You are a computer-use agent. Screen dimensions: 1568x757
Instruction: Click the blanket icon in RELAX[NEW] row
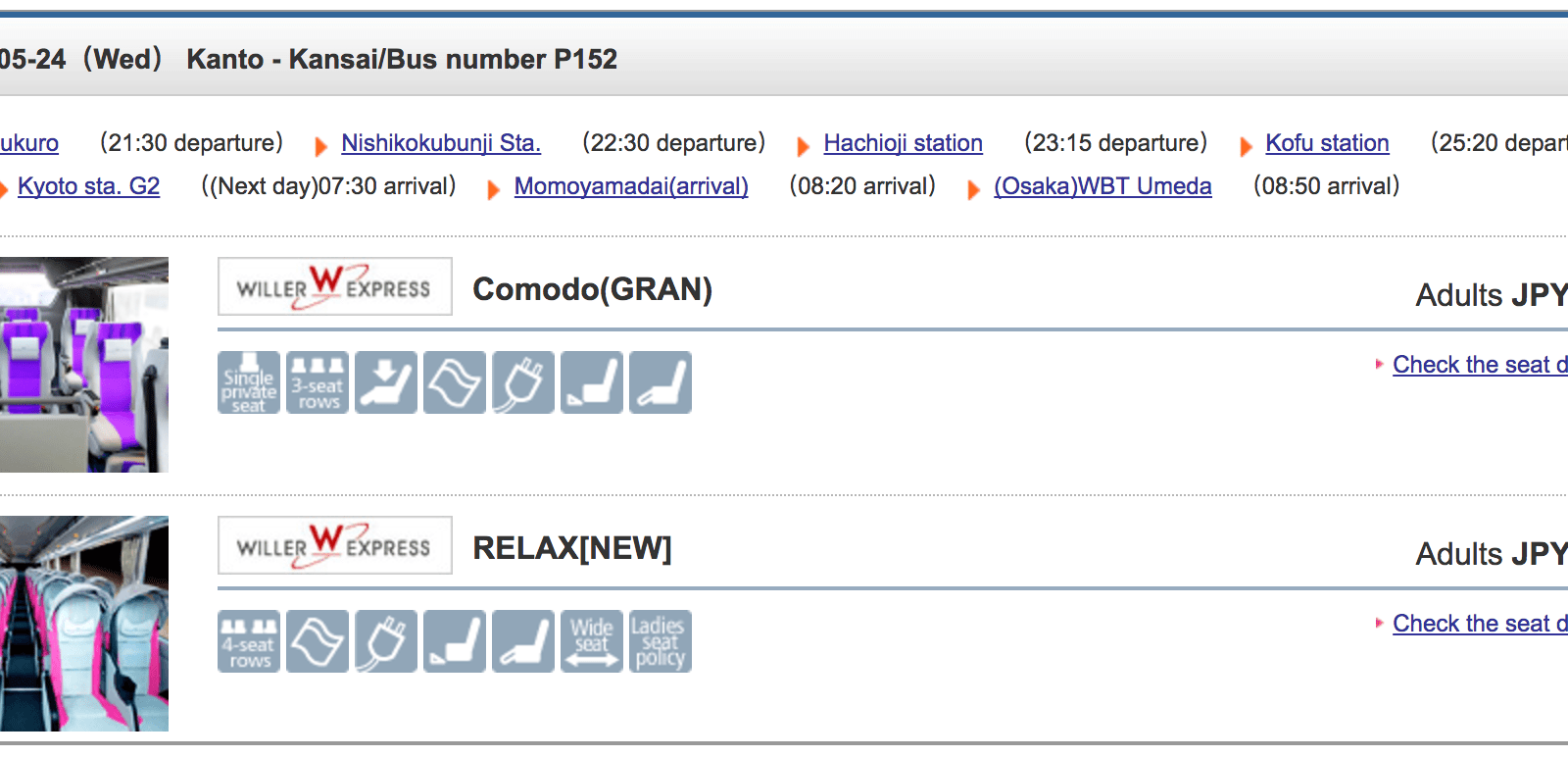pyautogui.click(x=318, y=641)
